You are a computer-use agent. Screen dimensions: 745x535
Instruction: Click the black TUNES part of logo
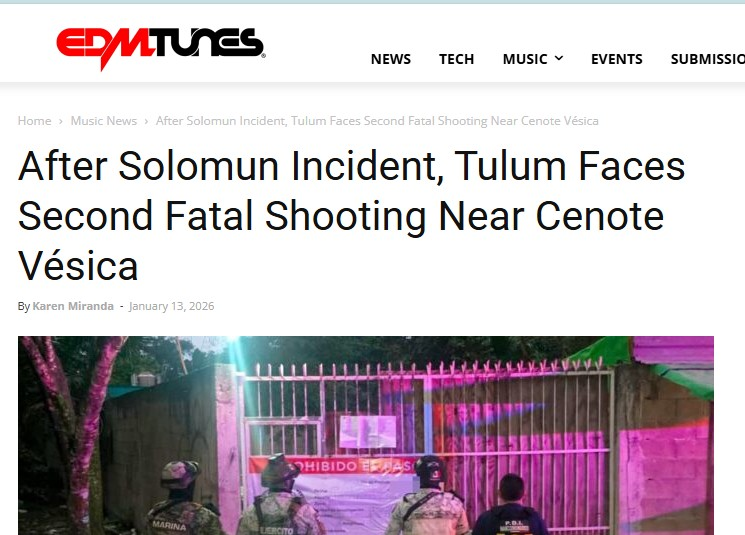[x=208, y=43]
